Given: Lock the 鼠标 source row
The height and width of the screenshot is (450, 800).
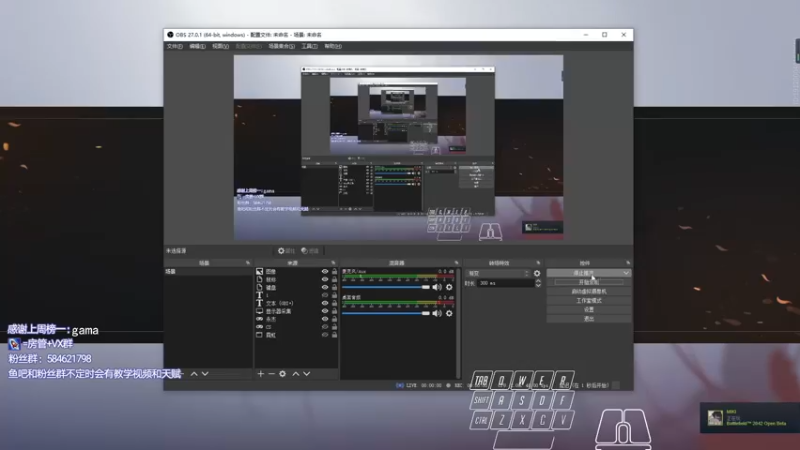Looking at the screenshot, I should pos(334,280).
